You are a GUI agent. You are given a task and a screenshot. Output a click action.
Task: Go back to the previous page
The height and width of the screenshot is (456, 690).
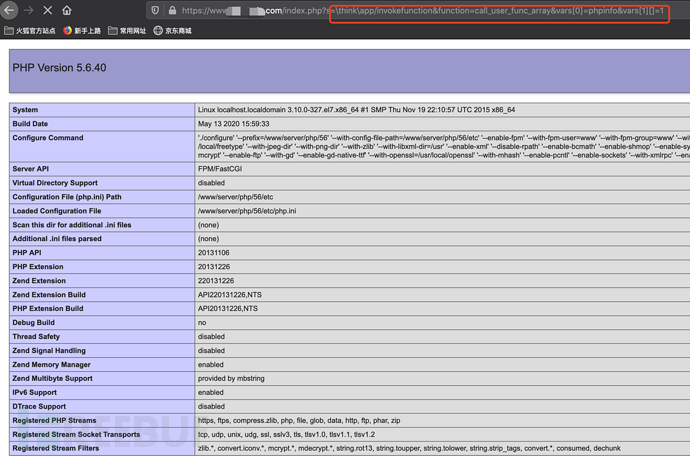9,10
